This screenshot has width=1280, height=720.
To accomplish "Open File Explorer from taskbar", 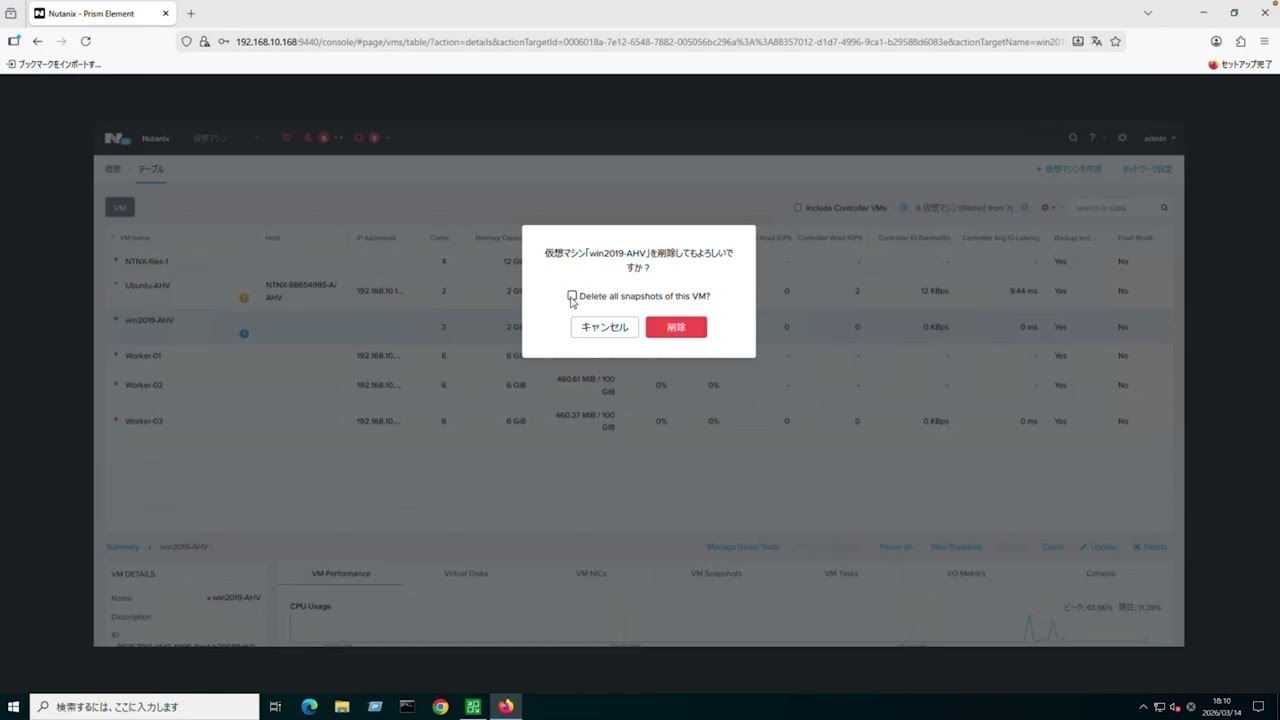I will point(342,707).
